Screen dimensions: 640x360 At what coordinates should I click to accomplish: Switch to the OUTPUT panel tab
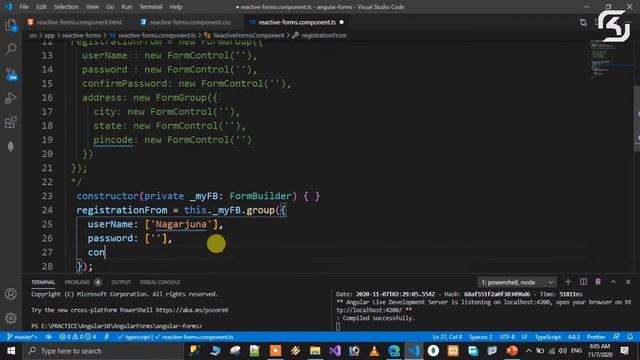(x=121, y=282)
